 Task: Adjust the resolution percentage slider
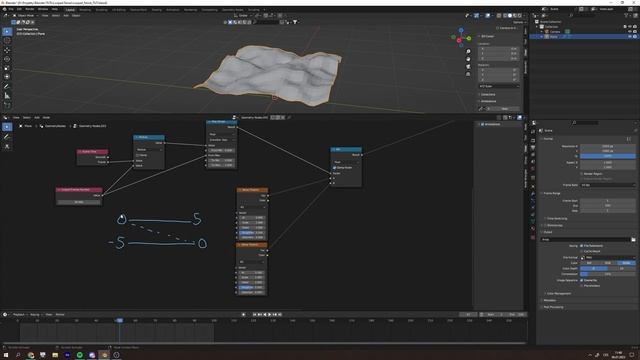pyautogui.click(x=608, y=156)
